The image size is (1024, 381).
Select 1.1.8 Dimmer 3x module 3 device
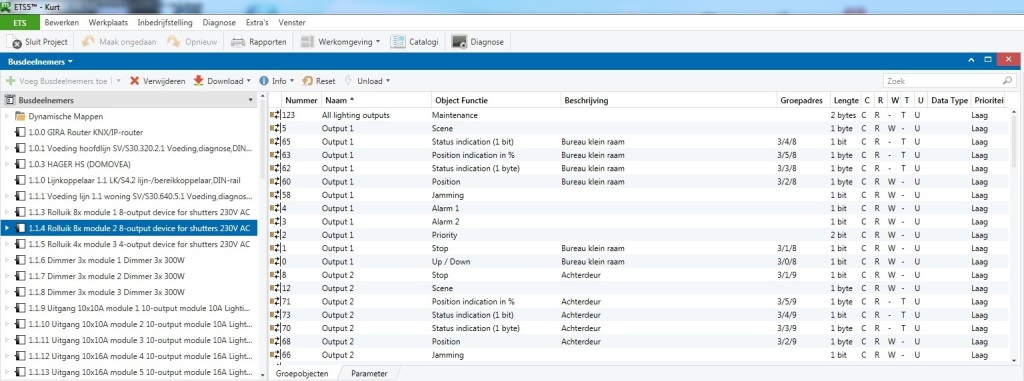106,292
